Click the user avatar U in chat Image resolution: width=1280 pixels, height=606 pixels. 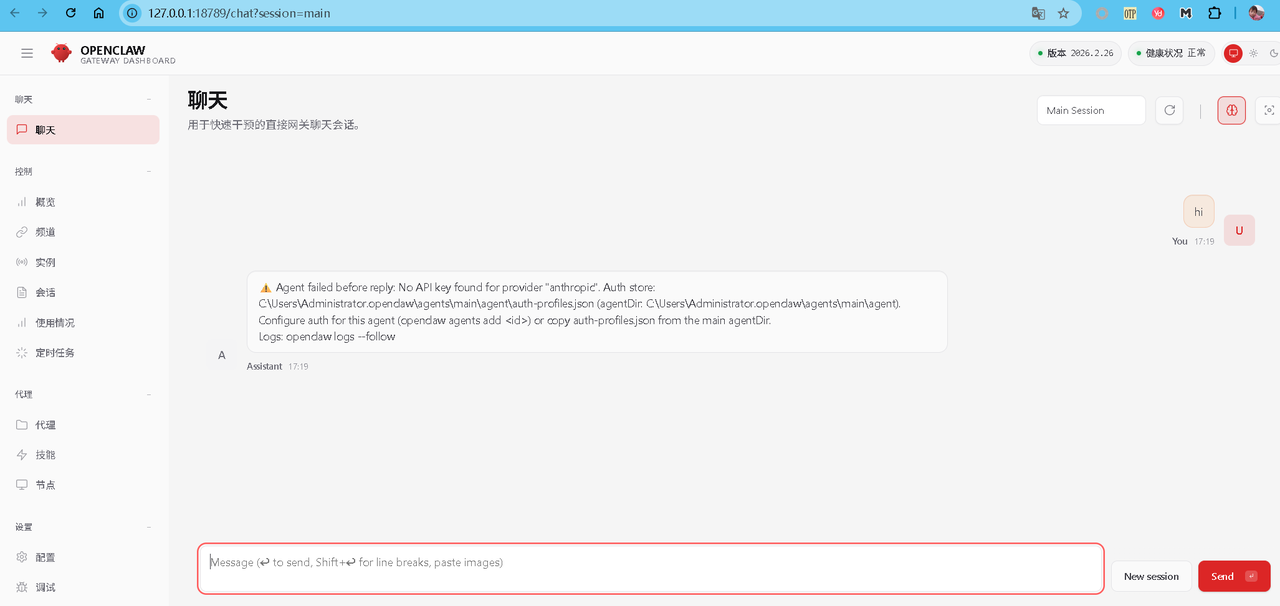click(1239, 230)
